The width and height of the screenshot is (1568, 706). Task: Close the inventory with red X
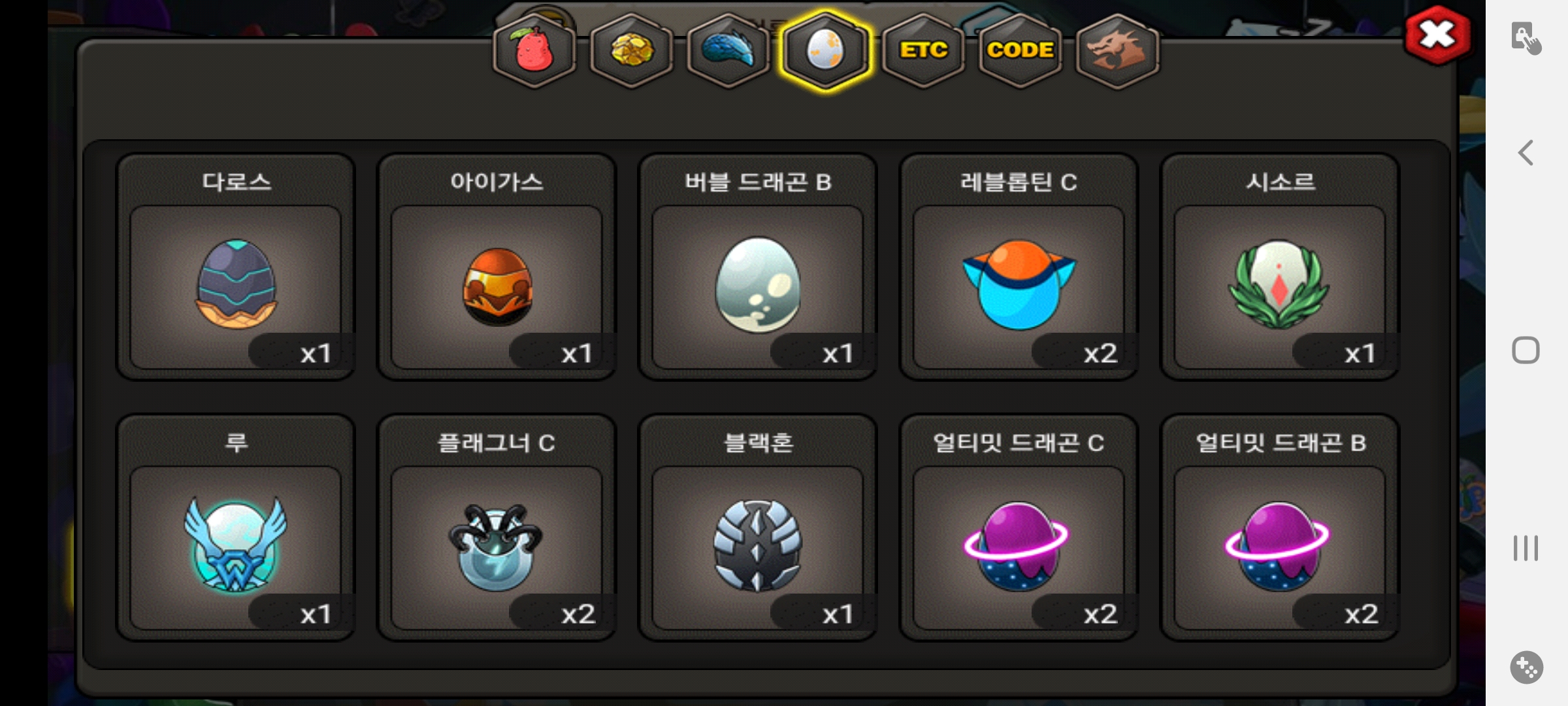pyautogui.click(x=1438, y=35)
